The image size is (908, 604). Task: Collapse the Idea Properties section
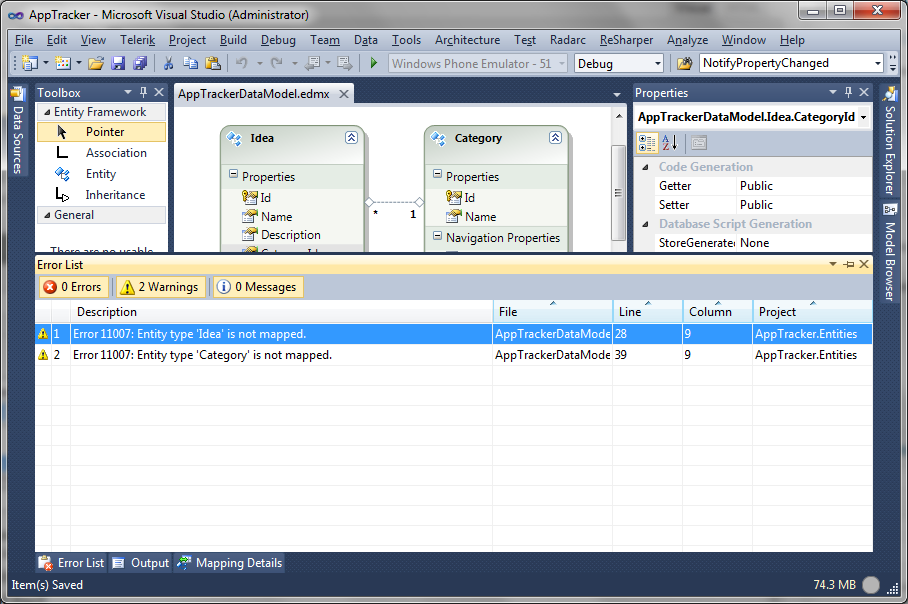[233, 174]
